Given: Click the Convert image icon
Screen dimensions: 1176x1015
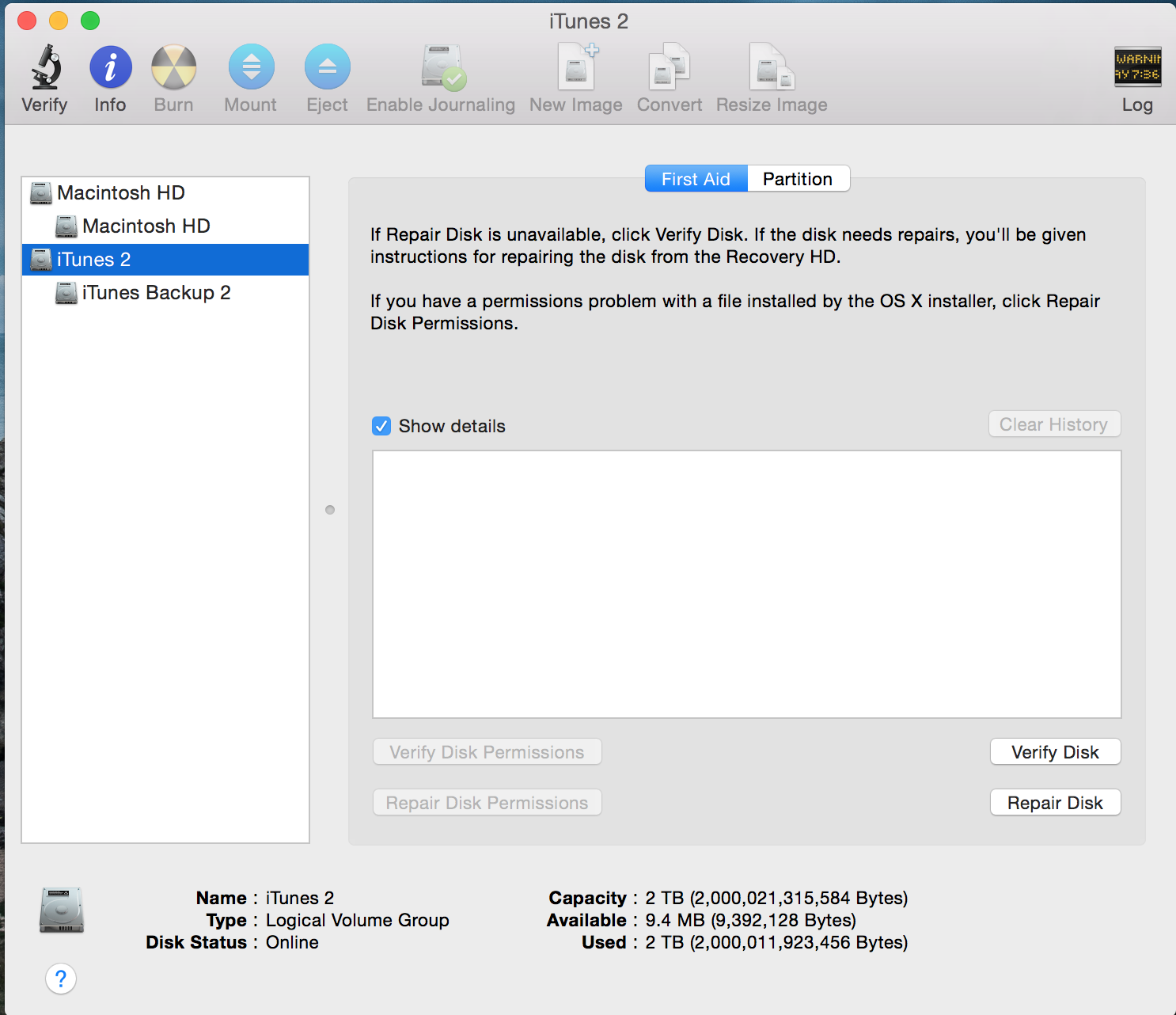Looking at the screenshot, I should click(670, 67).
